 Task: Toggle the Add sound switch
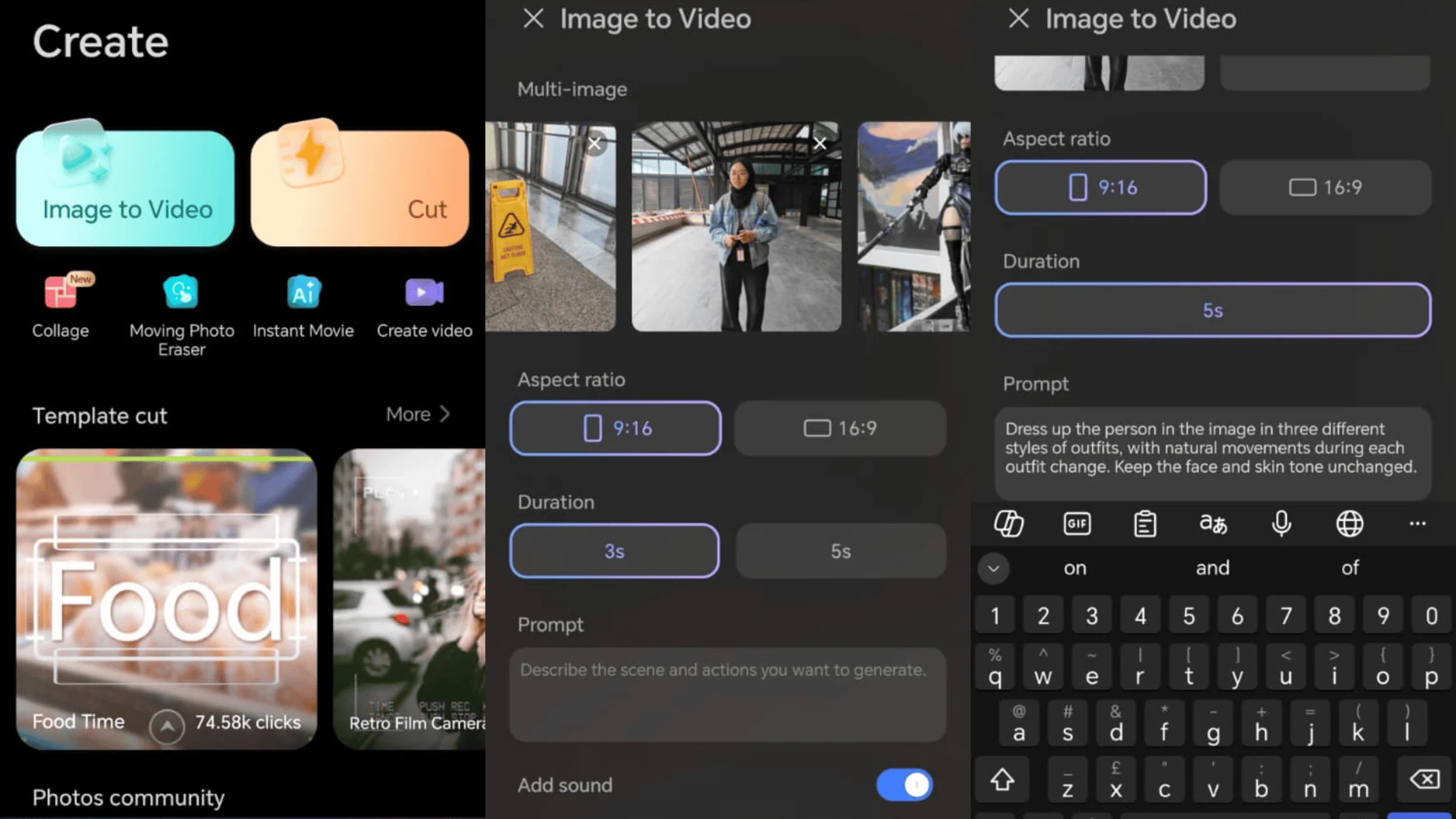point(905,785)
